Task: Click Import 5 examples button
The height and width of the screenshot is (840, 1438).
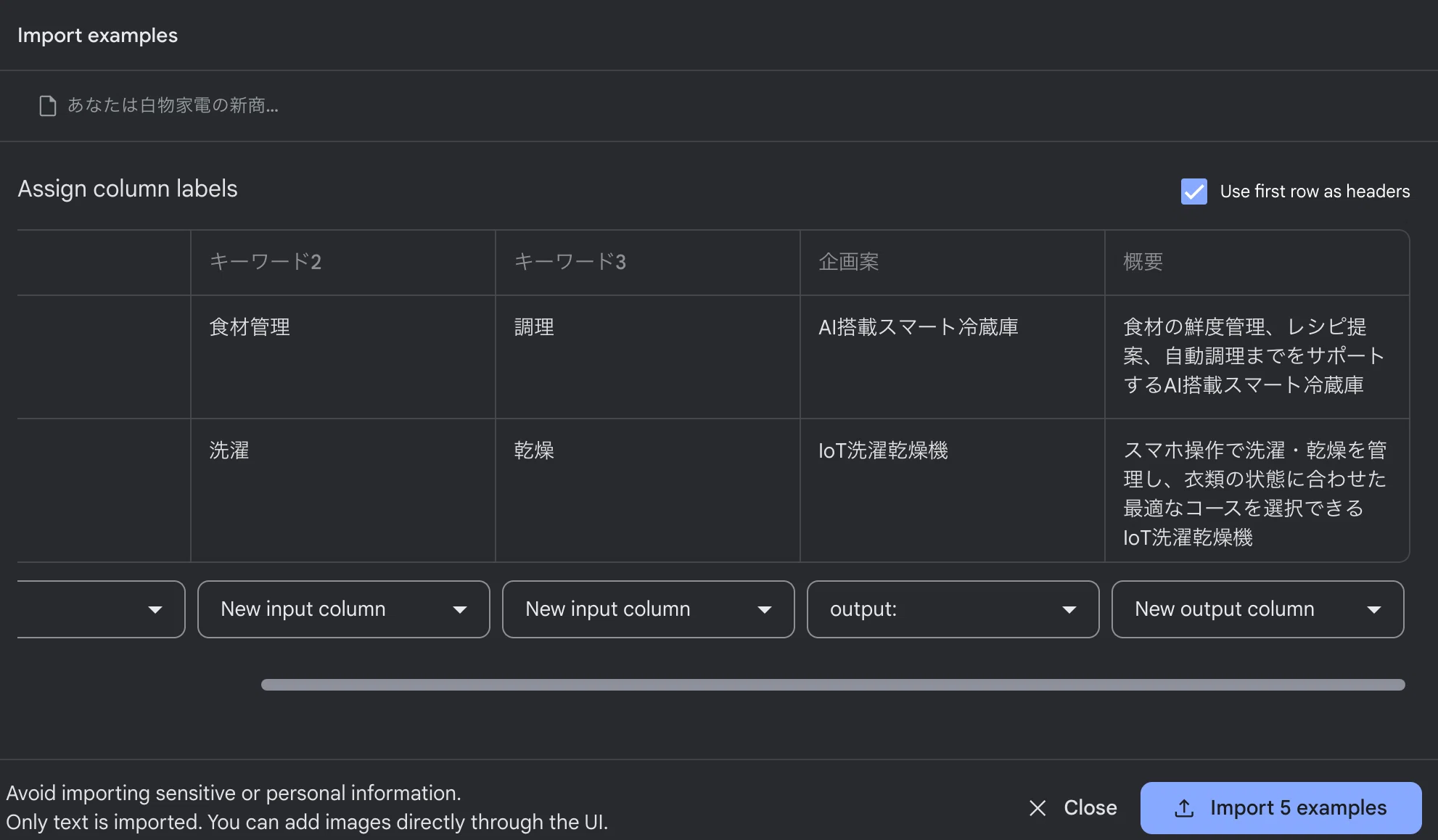Action: [1281, 808]
